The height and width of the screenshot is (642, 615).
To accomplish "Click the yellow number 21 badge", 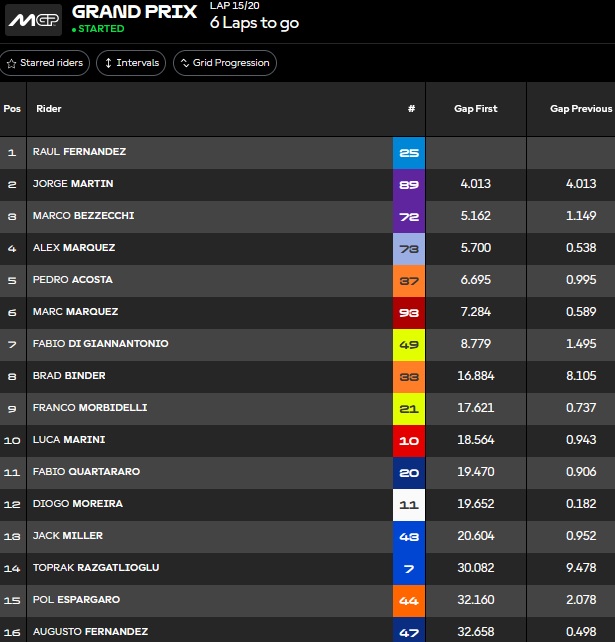I will 409,409.
